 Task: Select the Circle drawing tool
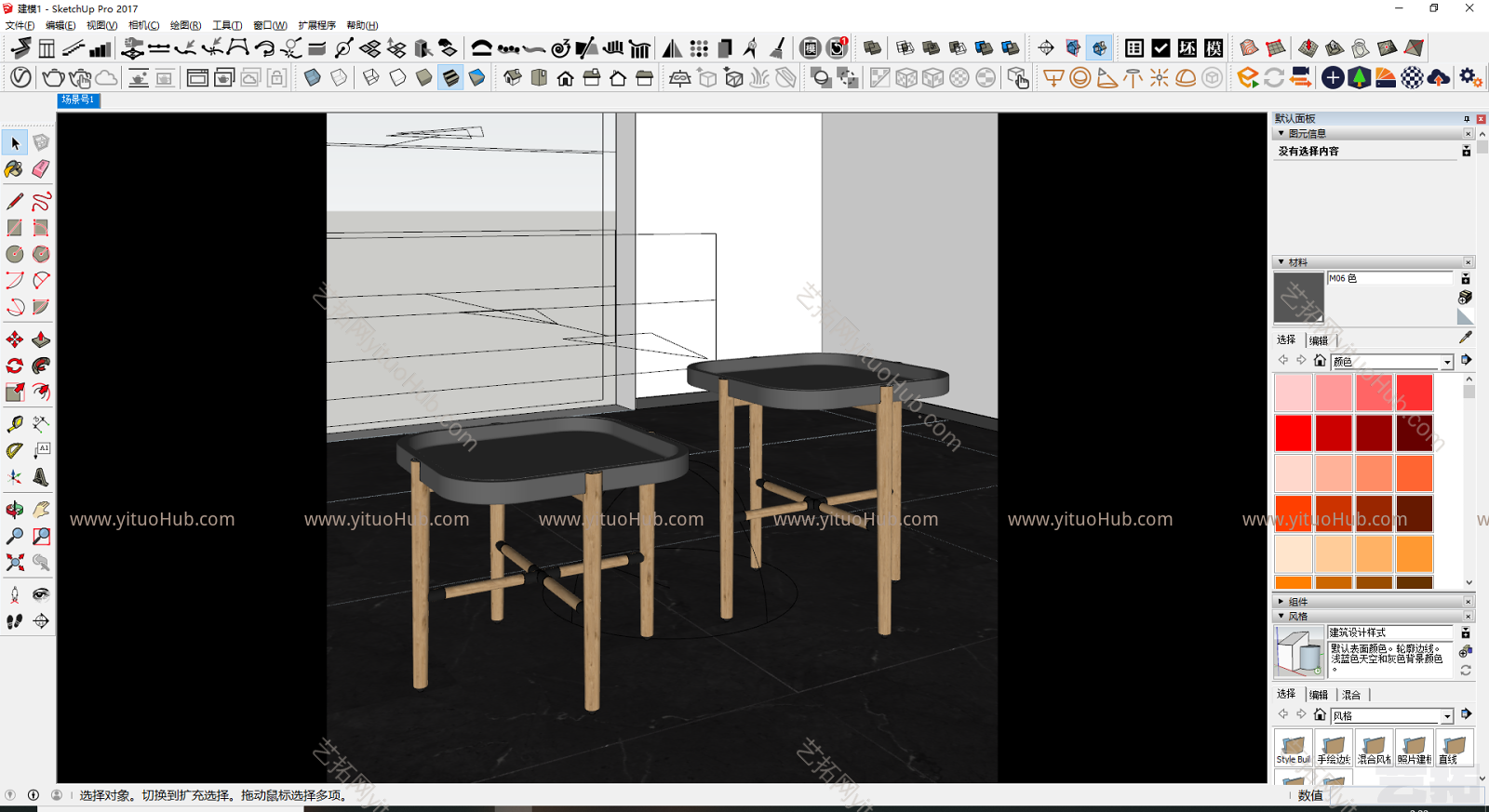click(x=15, y=254)
